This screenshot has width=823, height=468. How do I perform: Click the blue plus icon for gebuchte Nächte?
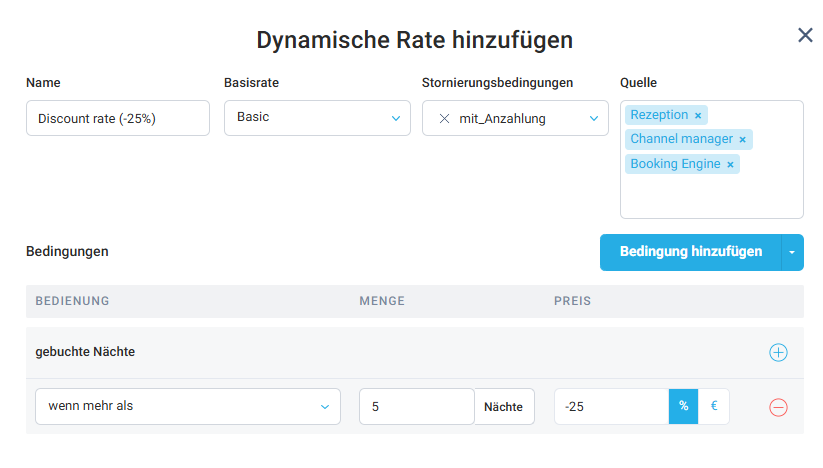click(778, 353)
